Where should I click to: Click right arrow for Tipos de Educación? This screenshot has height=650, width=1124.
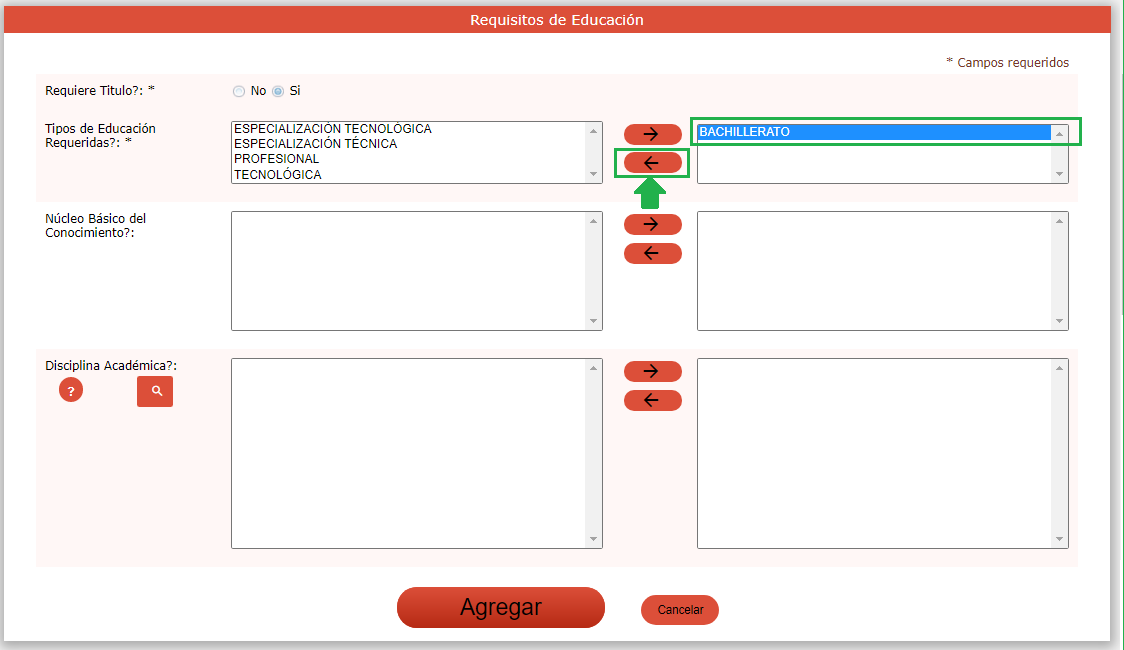652,134
